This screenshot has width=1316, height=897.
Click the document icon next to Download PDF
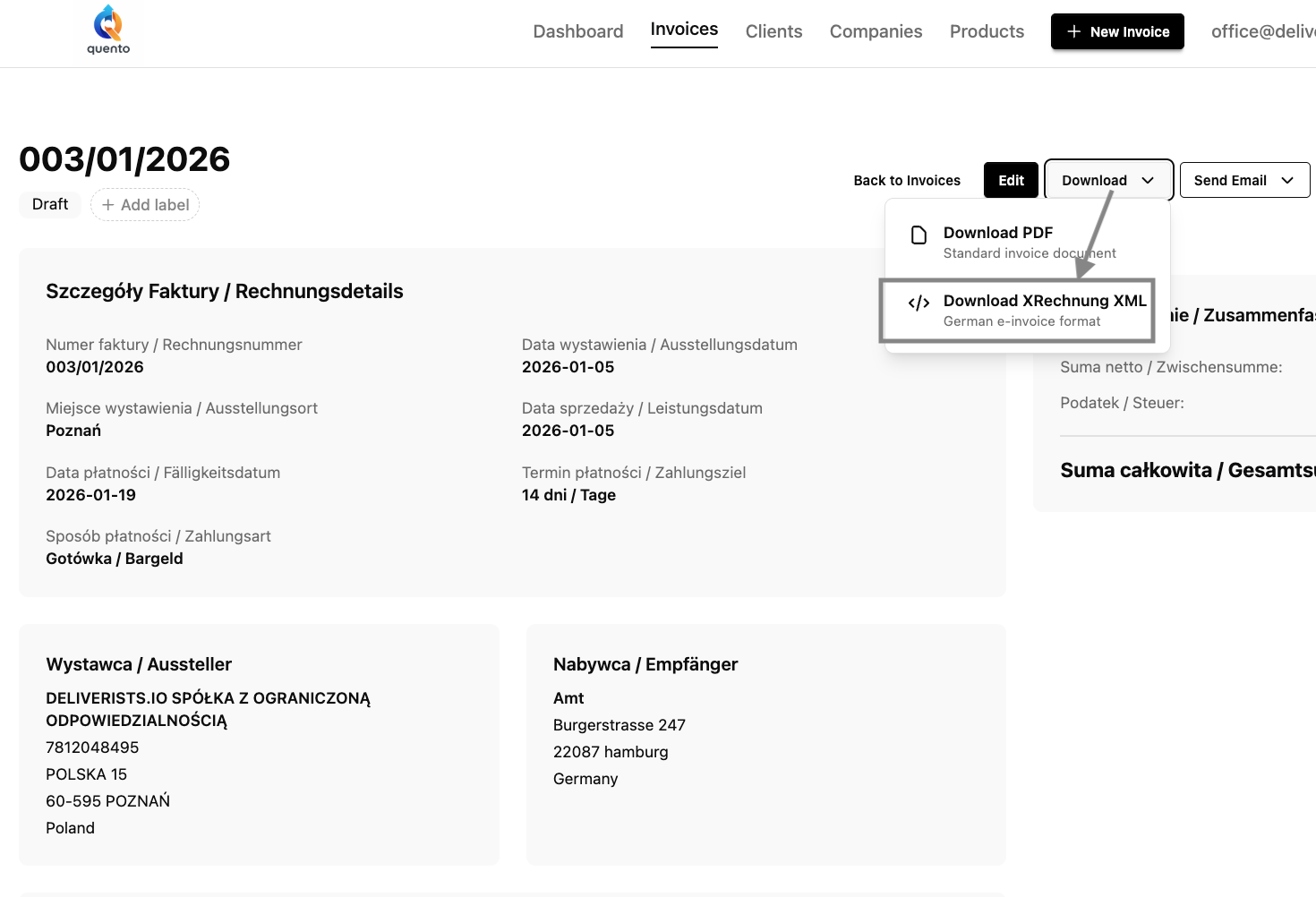(919, 235)
